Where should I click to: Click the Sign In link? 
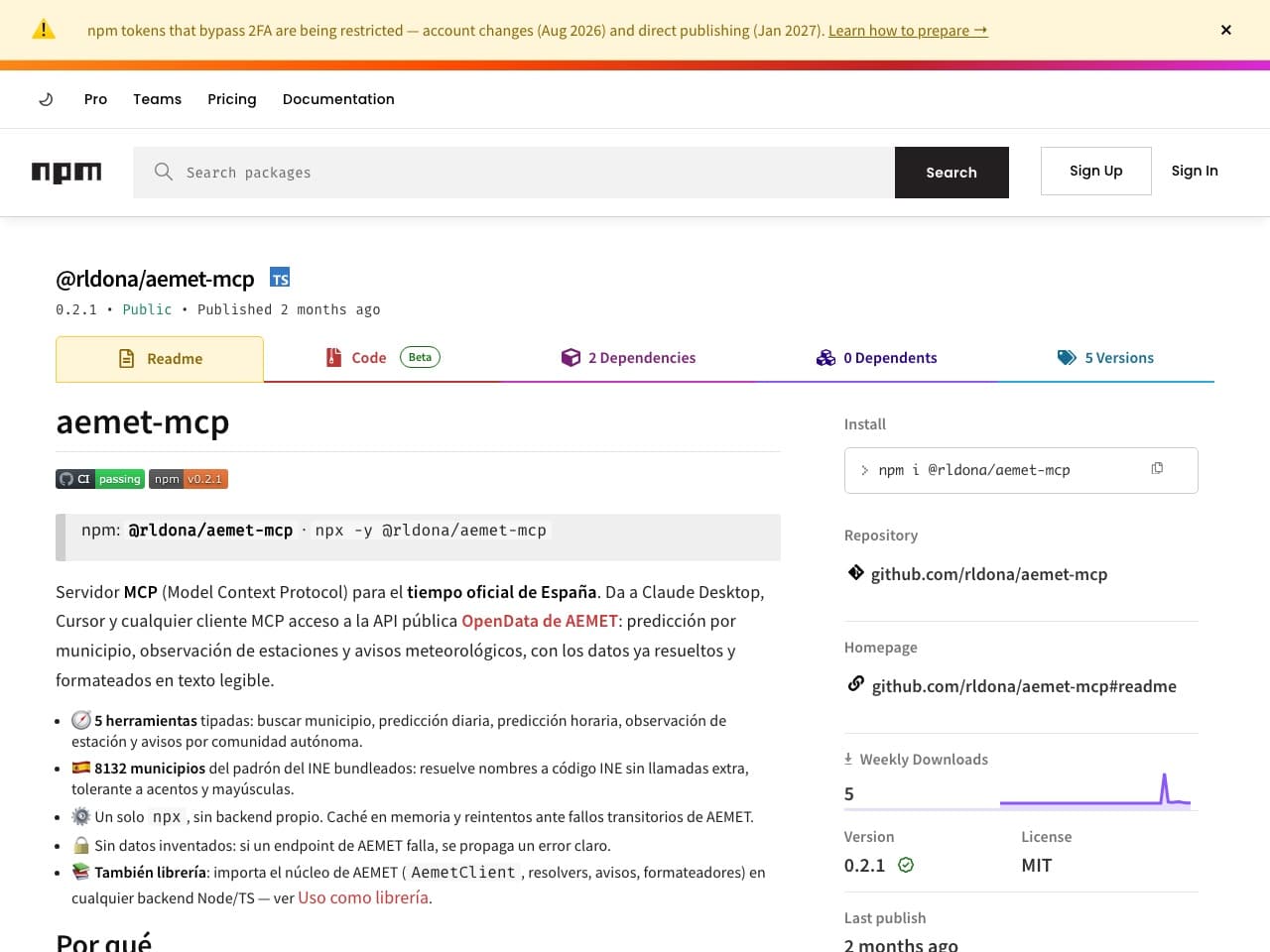(1195, 171)
